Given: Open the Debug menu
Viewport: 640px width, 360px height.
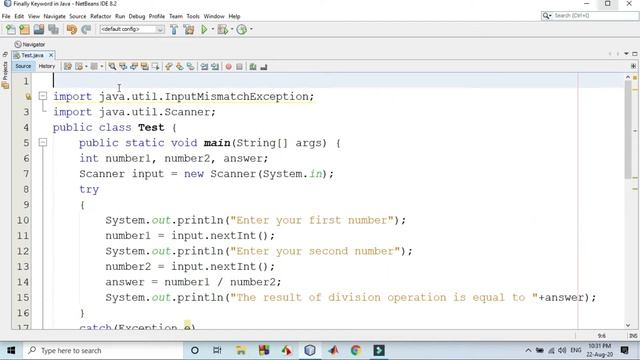Looking at the screenshot, I should [137, 16].
